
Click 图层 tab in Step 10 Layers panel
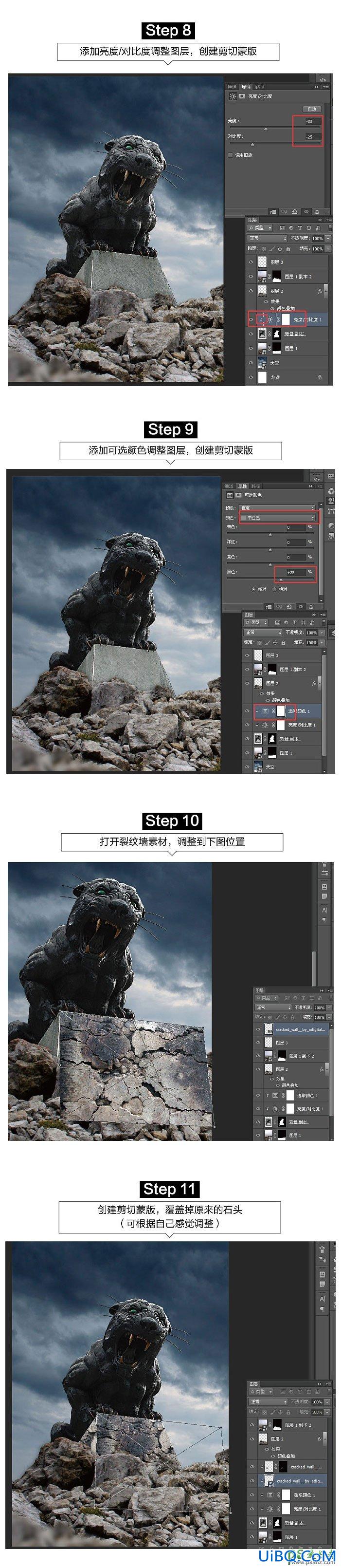coord(260,990)
